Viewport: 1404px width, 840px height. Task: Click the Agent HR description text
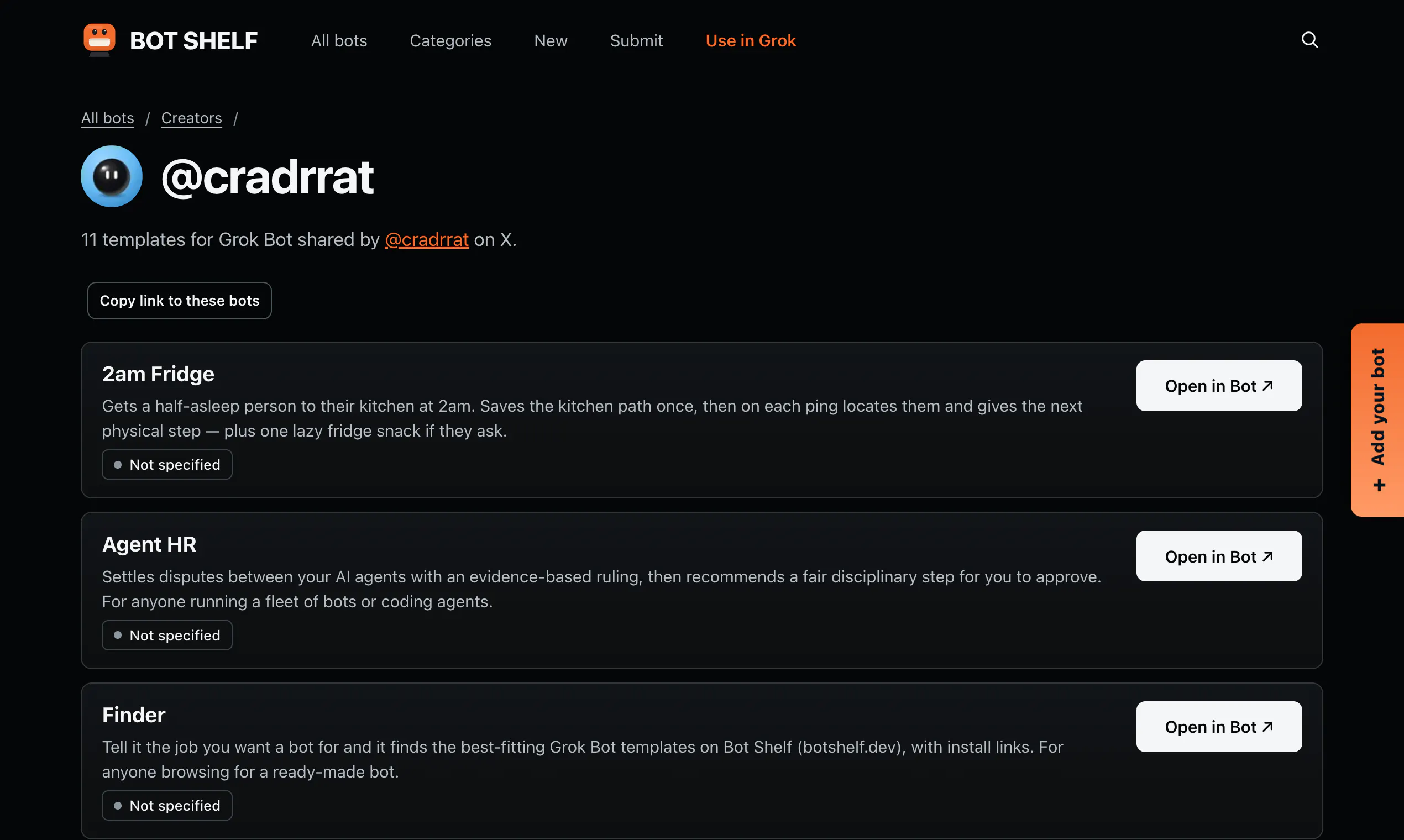pos(601,589)
